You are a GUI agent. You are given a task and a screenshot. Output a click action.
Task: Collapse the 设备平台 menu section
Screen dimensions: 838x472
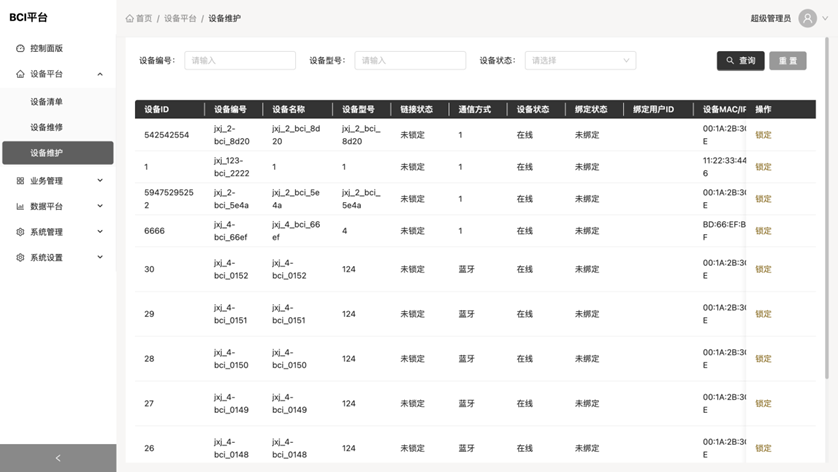[x=99, y=74]
